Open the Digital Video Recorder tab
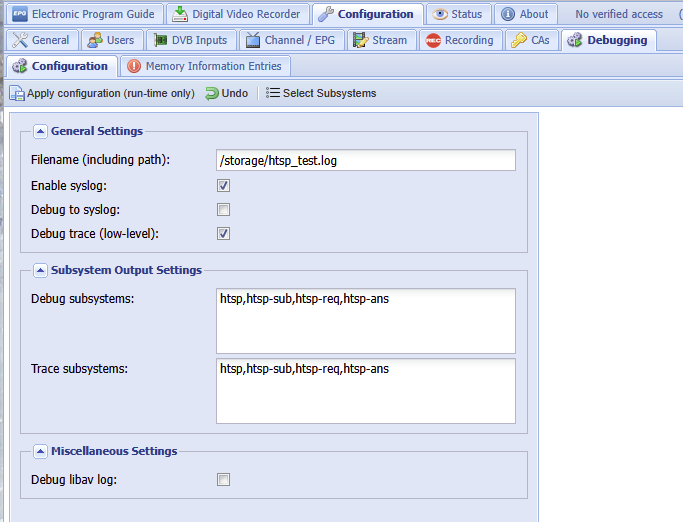683x522 pixels. click(x=236, y=14)
